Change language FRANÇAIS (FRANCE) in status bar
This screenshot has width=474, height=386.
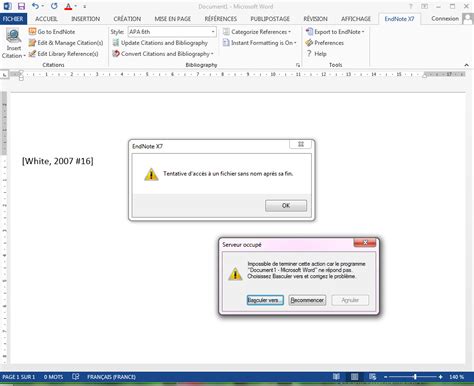pos(111,377)
